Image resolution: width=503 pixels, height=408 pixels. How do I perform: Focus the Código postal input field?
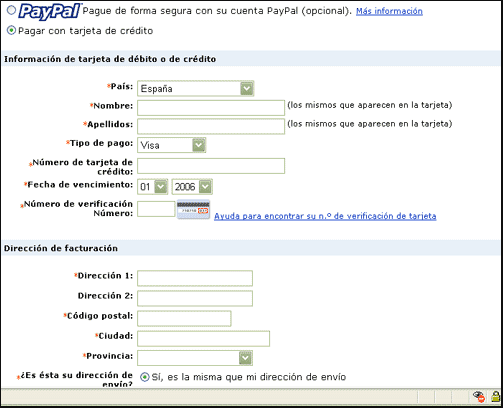(x=184, y=318)
